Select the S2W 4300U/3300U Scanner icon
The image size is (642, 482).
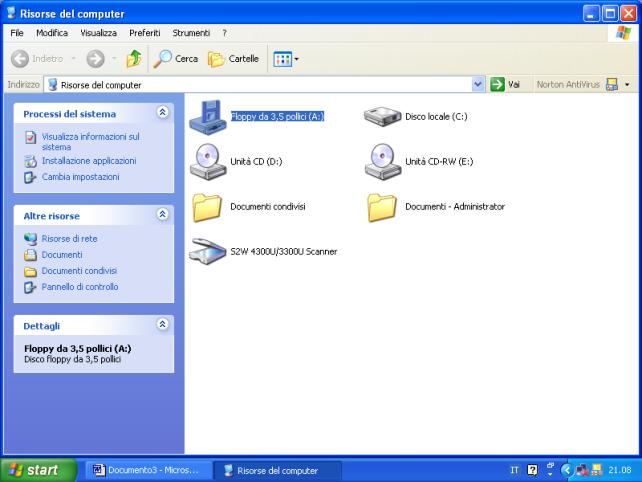[x=208, y=251]
